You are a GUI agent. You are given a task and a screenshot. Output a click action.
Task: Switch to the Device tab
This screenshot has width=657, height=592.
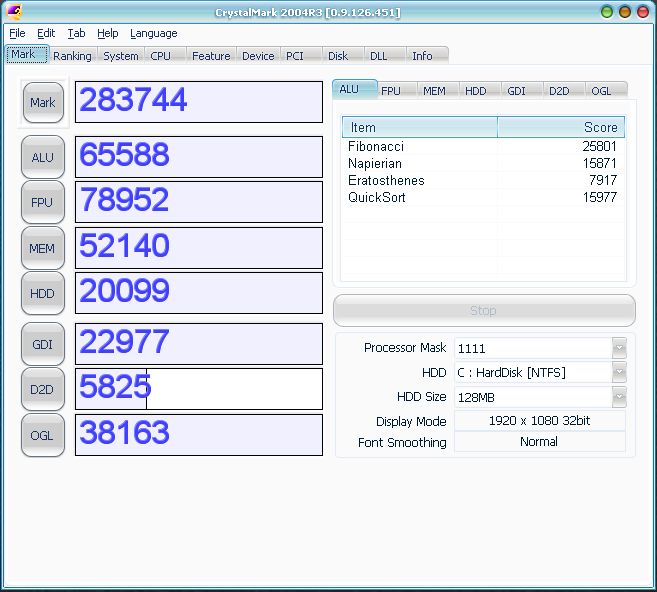point(258,56)
